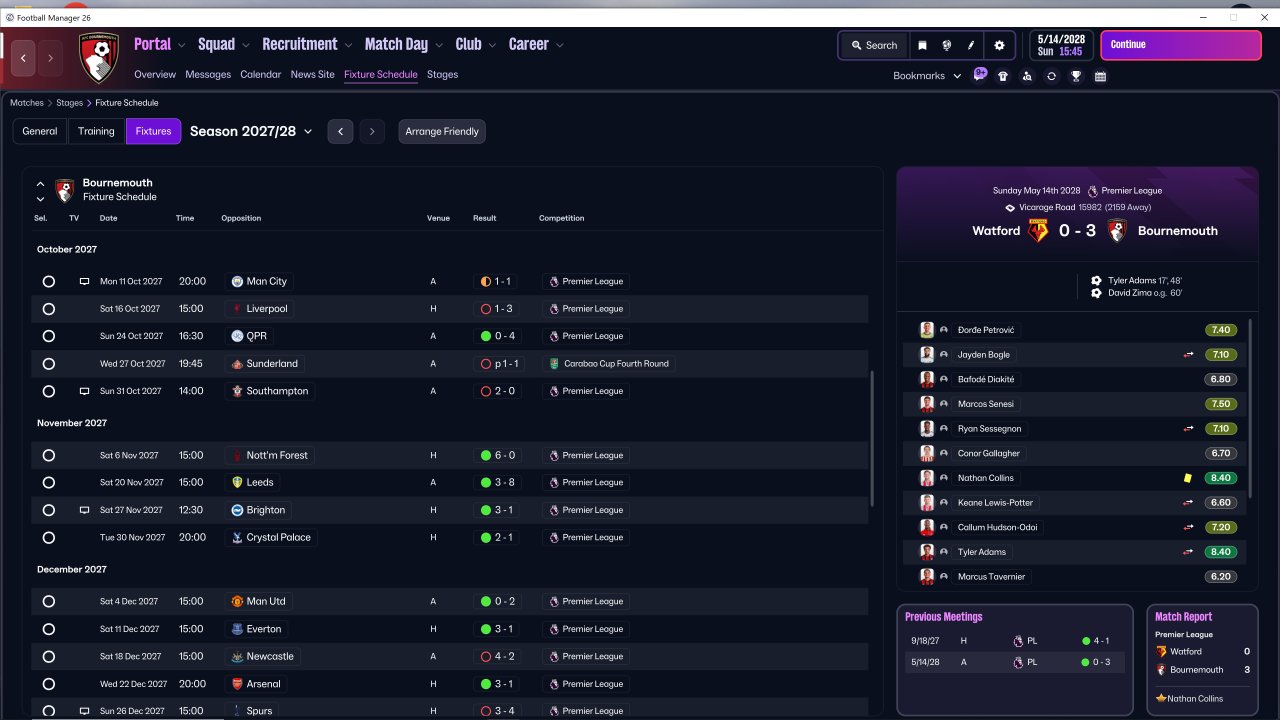Expand the Portal menu dropdown
The width and height of the screenshot is (1280, 720).
(x=182, y=45)
